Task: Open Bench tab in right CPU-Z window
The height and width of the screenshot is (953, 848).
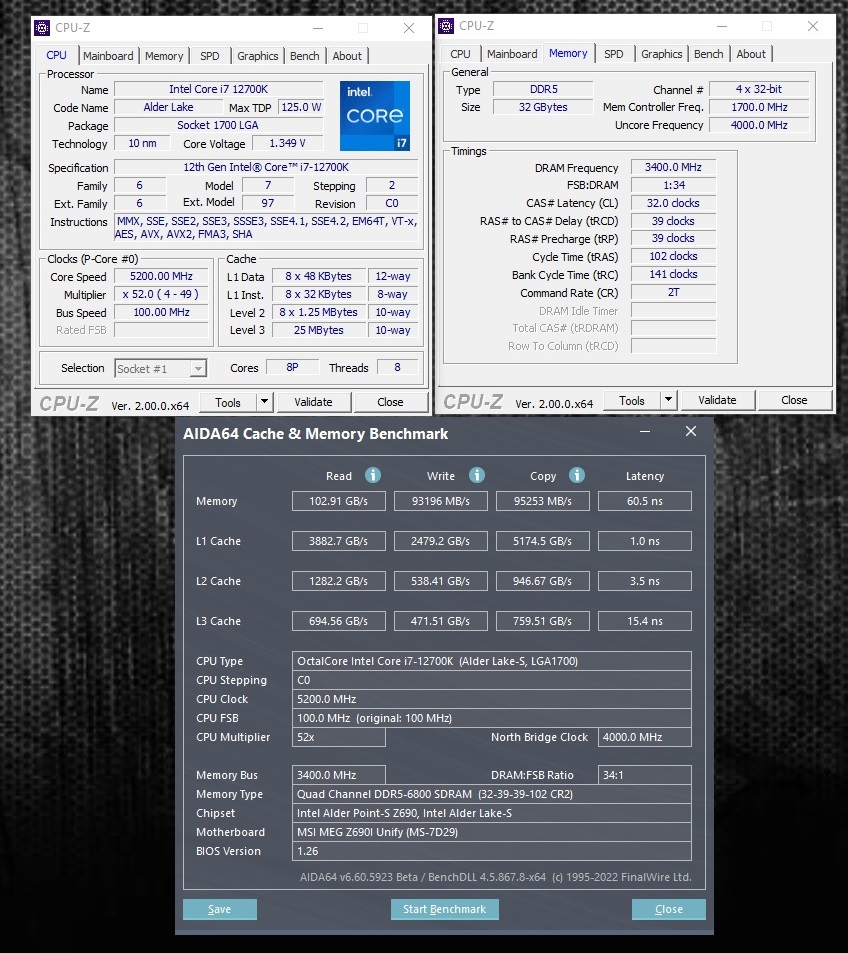Action: (709, 54)
